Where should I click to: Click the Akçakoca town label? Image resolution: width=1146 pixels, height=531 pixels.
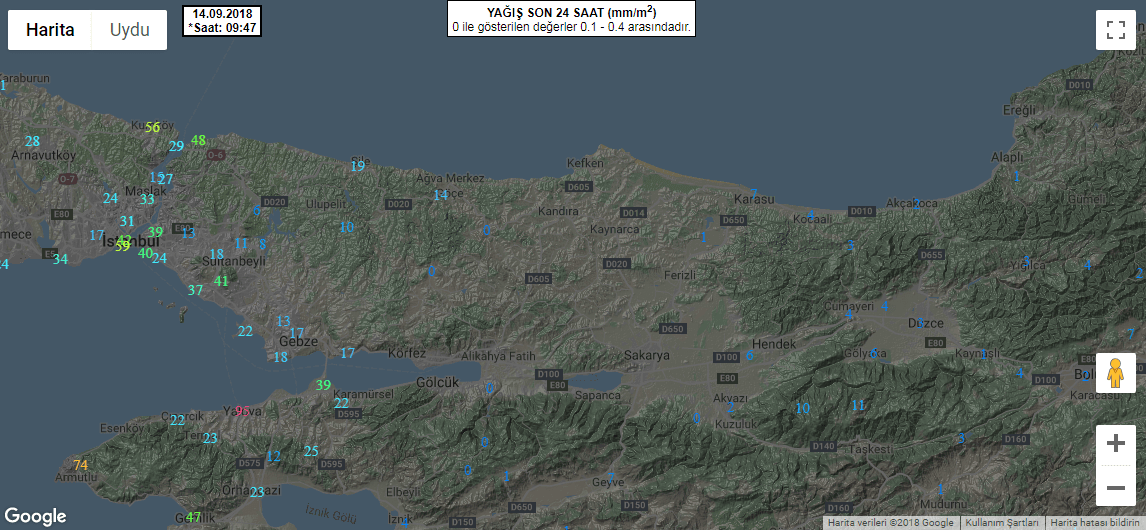pos(911,202)
